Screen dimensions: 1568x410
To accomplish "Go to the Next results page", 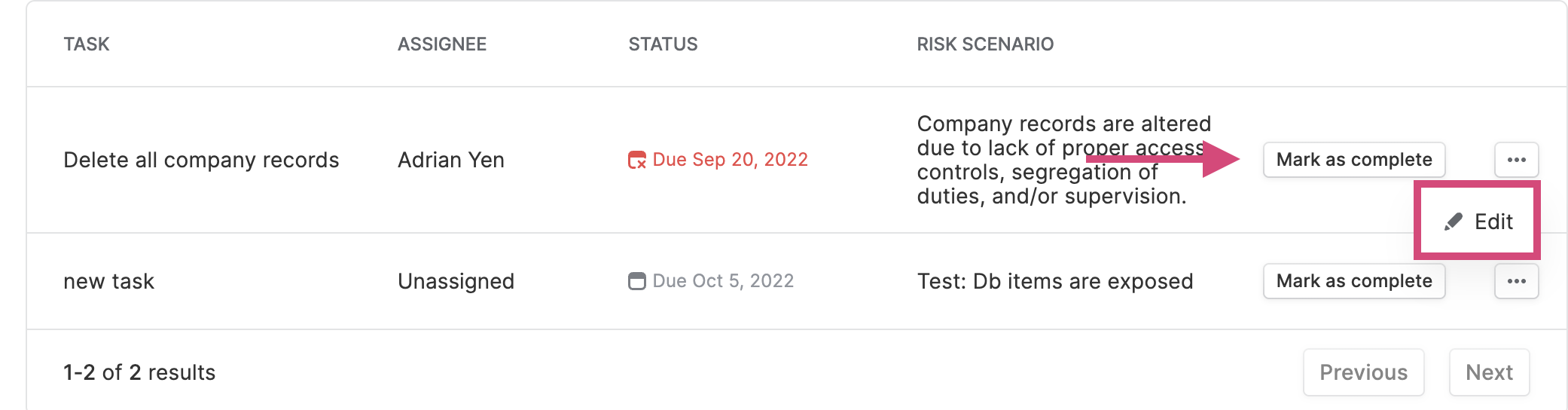I will (1489, 372).
